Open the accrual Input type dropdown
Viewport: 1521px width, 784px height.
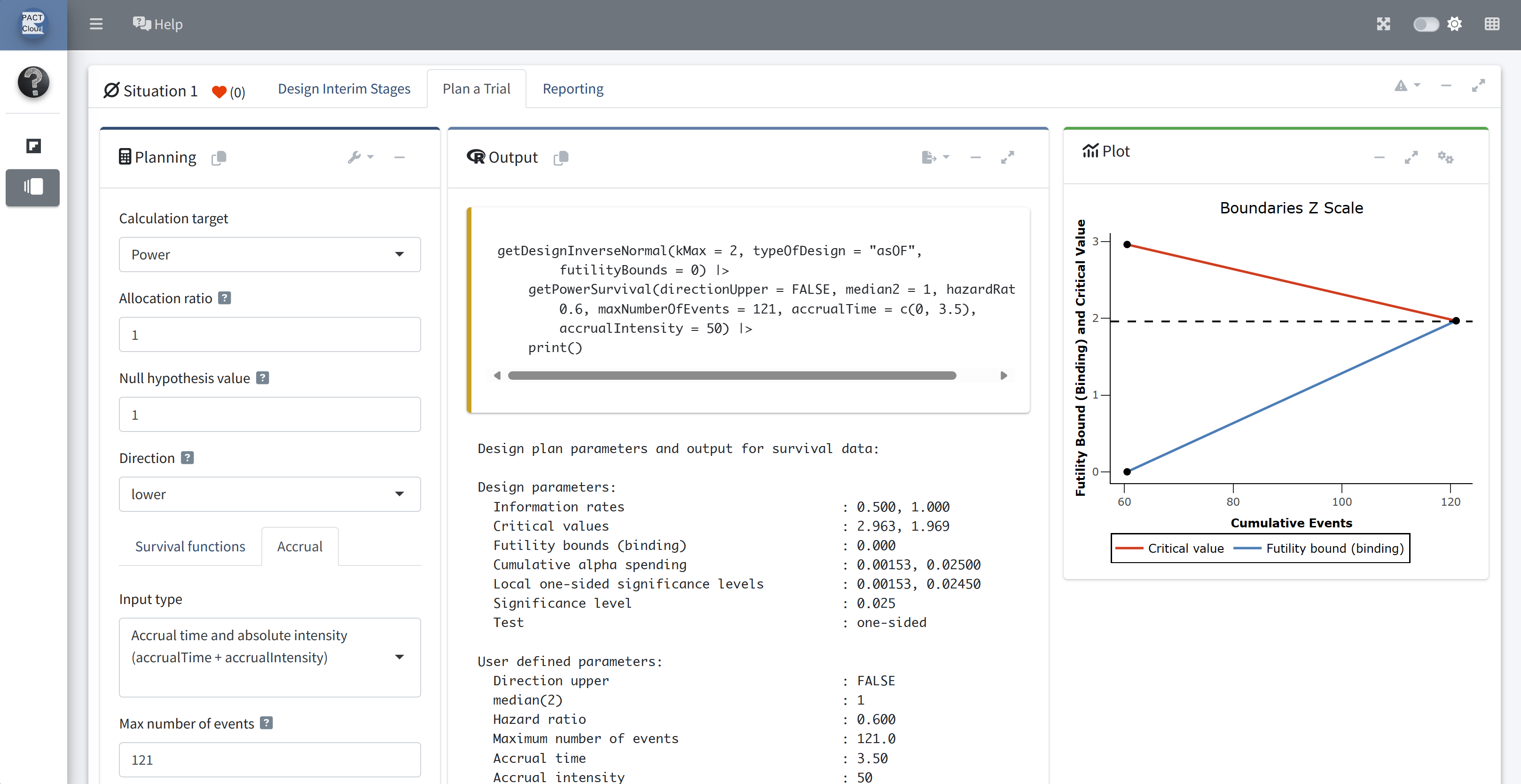tap(270, 657)
